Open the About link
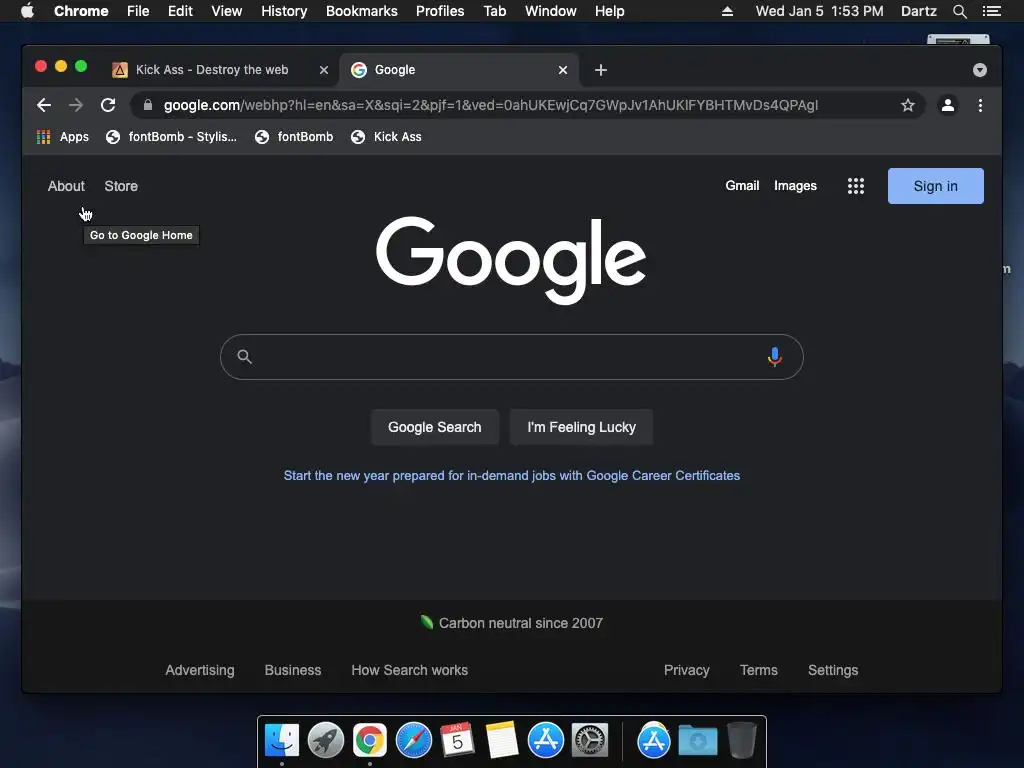Screen dimensions: 1024x768 66,186
